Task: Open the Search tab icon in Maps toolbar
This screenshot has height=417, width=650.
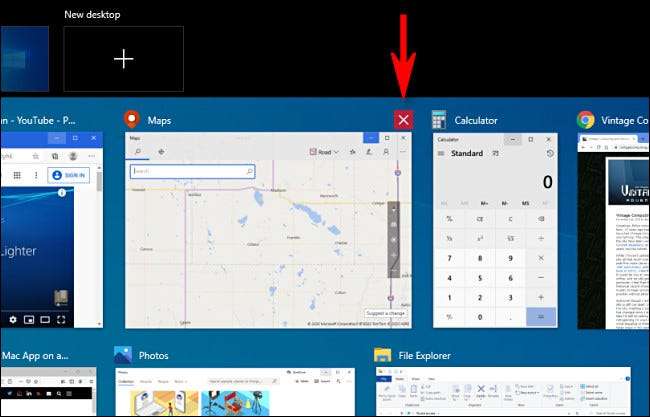Action: click(x=138, y=152)
